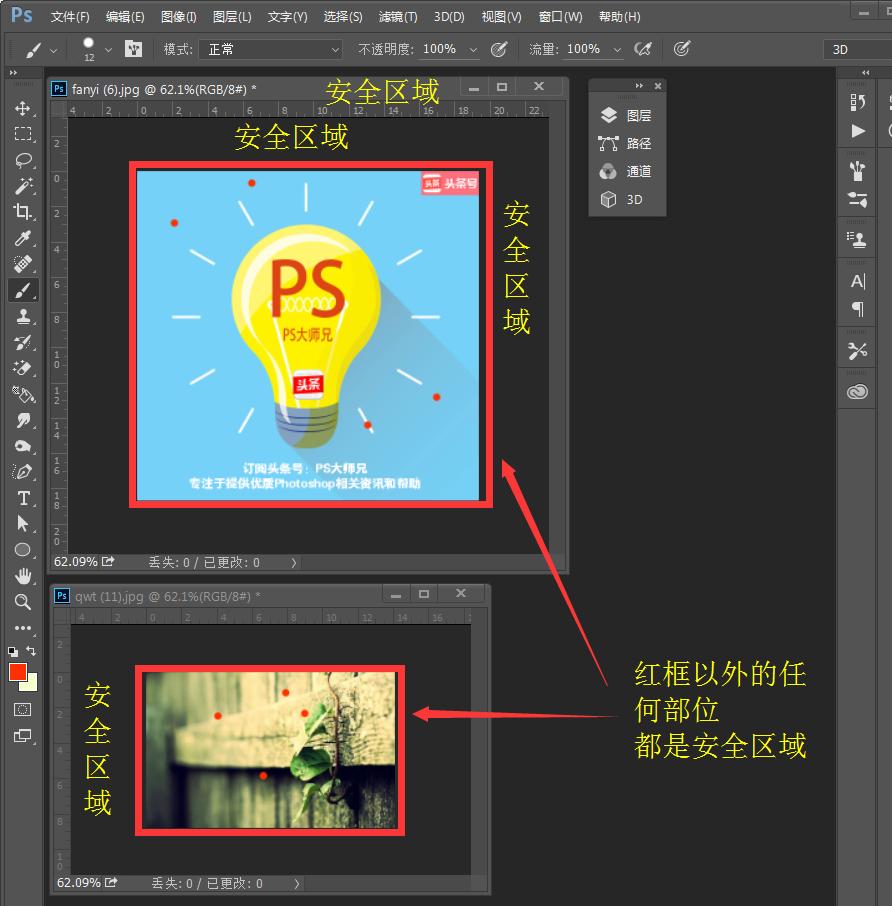Open the 滤镜 menu

pos(396,16)
